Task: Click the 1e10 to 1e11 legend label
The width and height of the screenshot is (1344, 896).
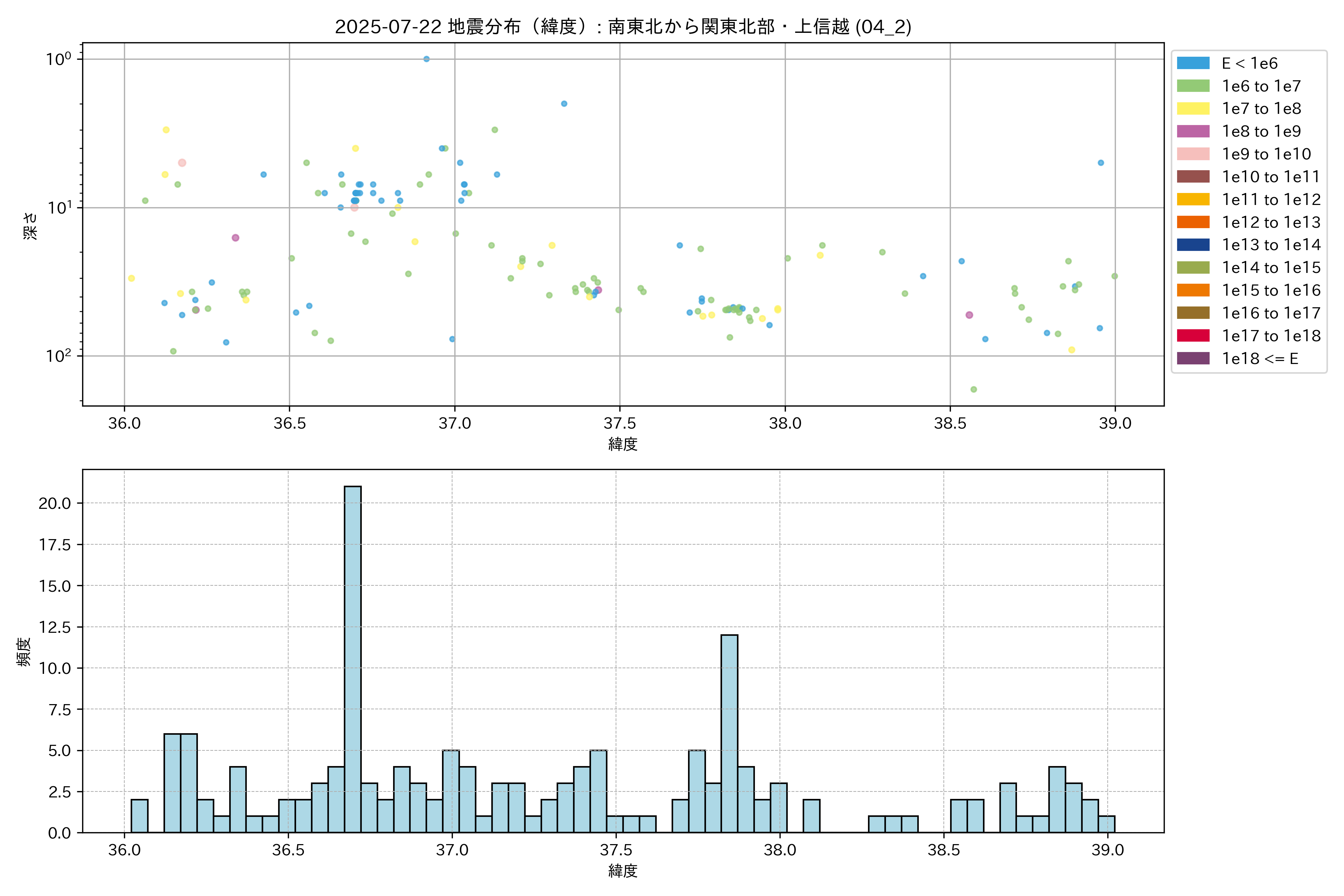Action: (x=1270, y=177)
